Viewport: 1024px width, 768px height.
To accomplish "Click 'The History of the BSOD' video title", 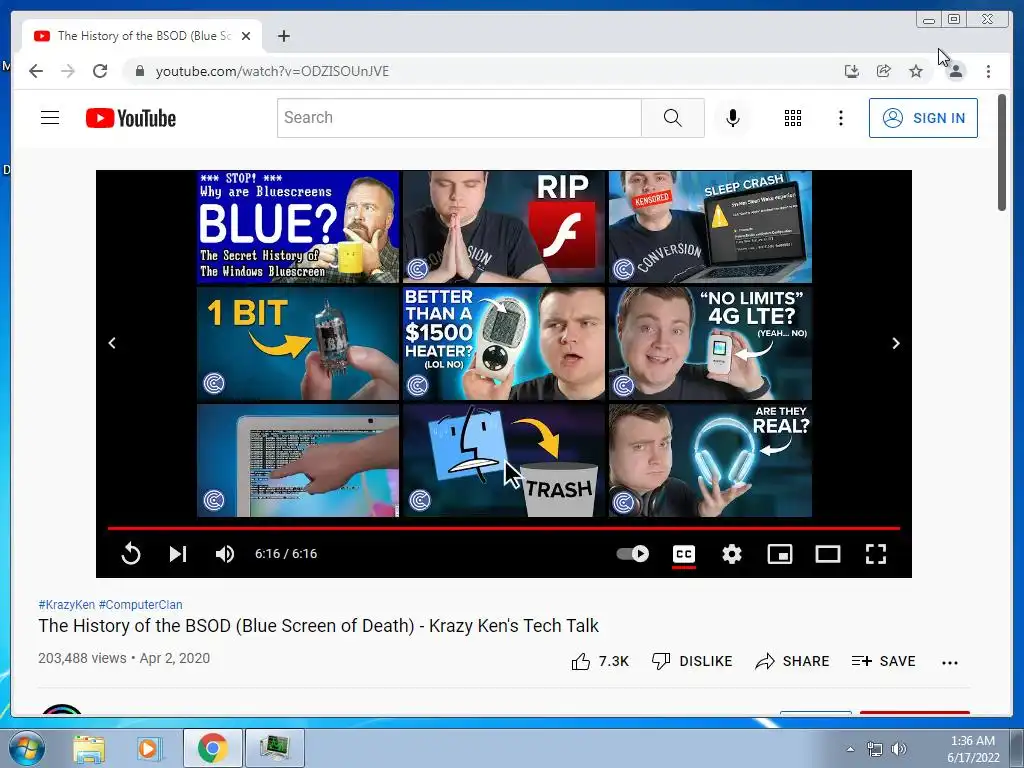I will point(318,626).
